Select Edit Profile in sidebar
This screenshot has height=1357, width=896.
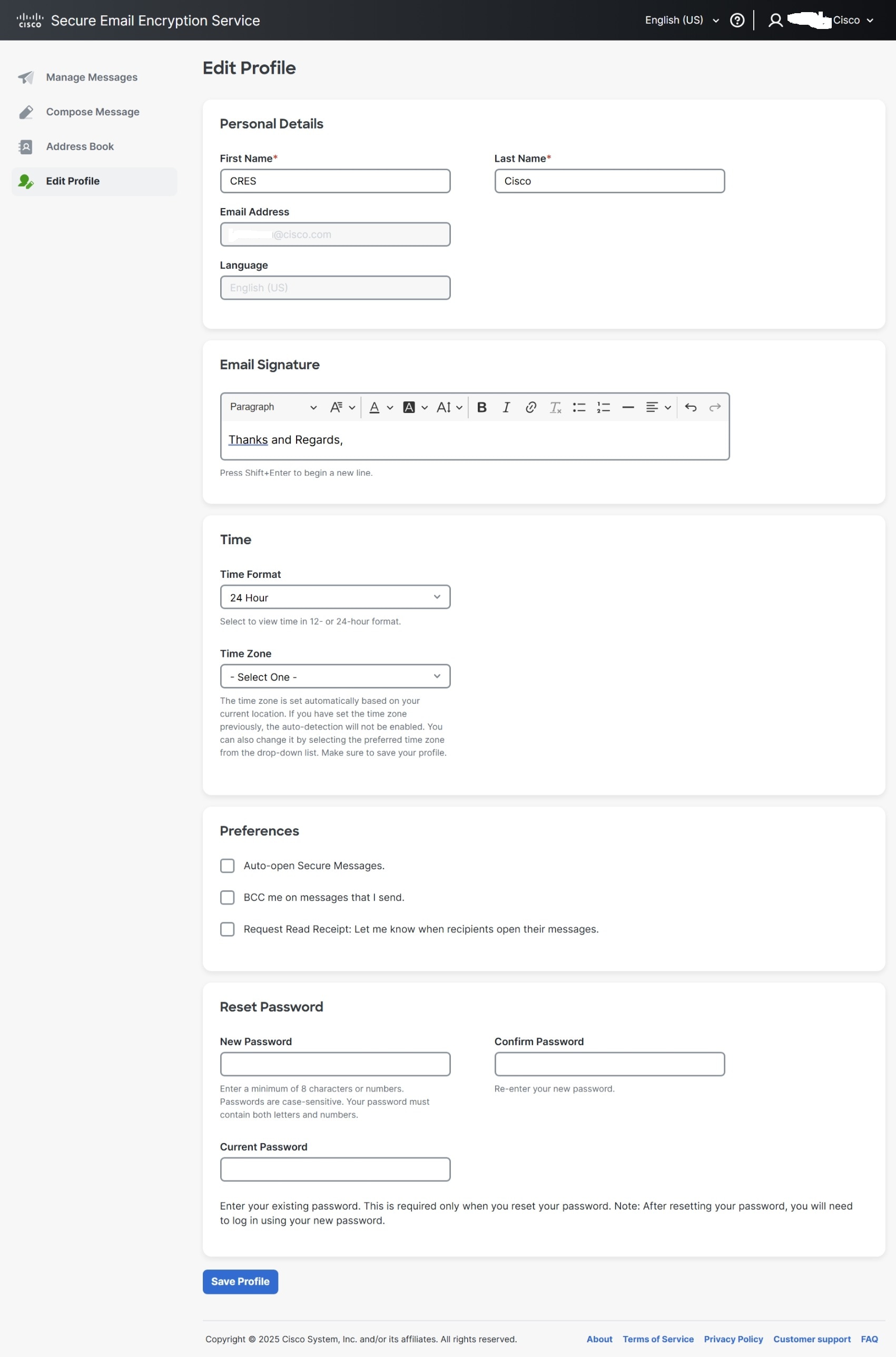(94, 181)
